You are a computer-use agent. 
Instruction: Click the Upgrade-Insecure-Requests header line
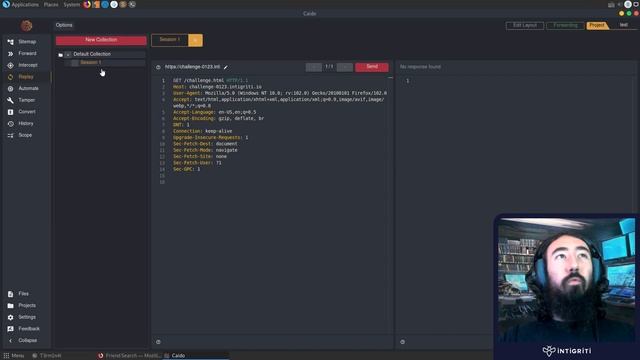click(211, 138)
